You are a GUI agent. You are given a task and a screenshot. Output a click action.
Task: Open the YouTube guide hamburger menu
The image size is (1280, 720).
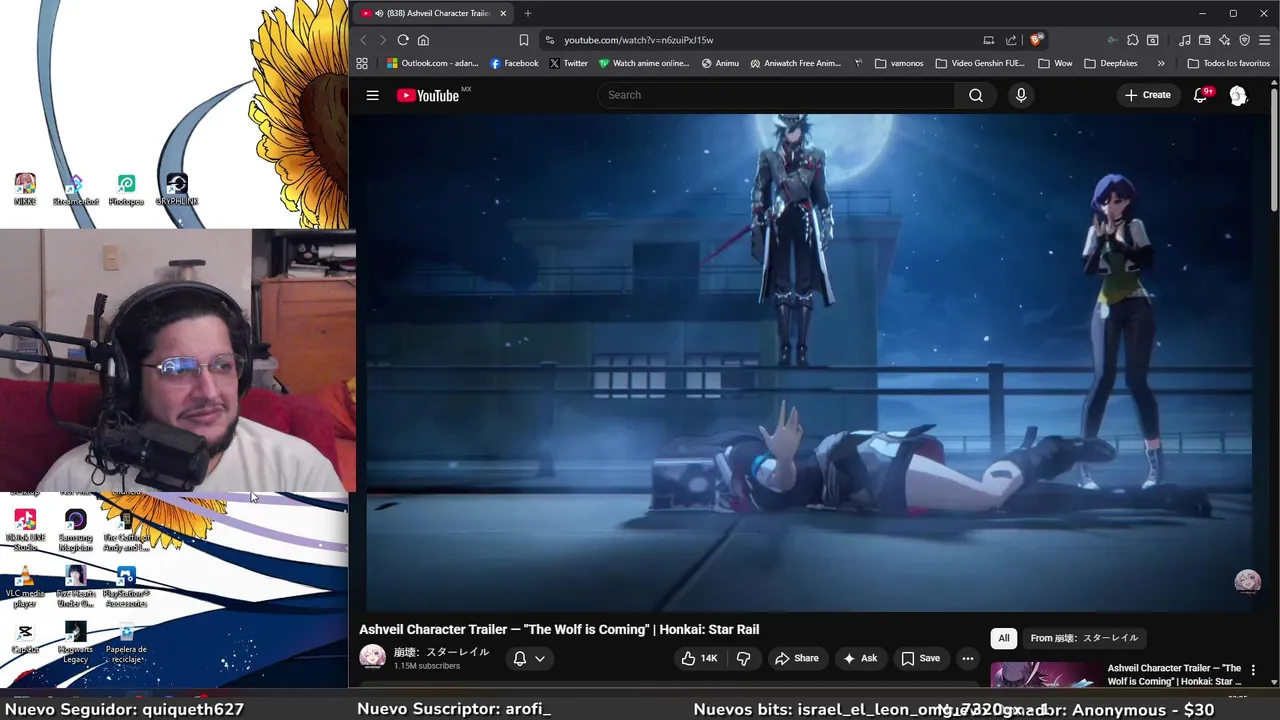(x=372, y=95)
